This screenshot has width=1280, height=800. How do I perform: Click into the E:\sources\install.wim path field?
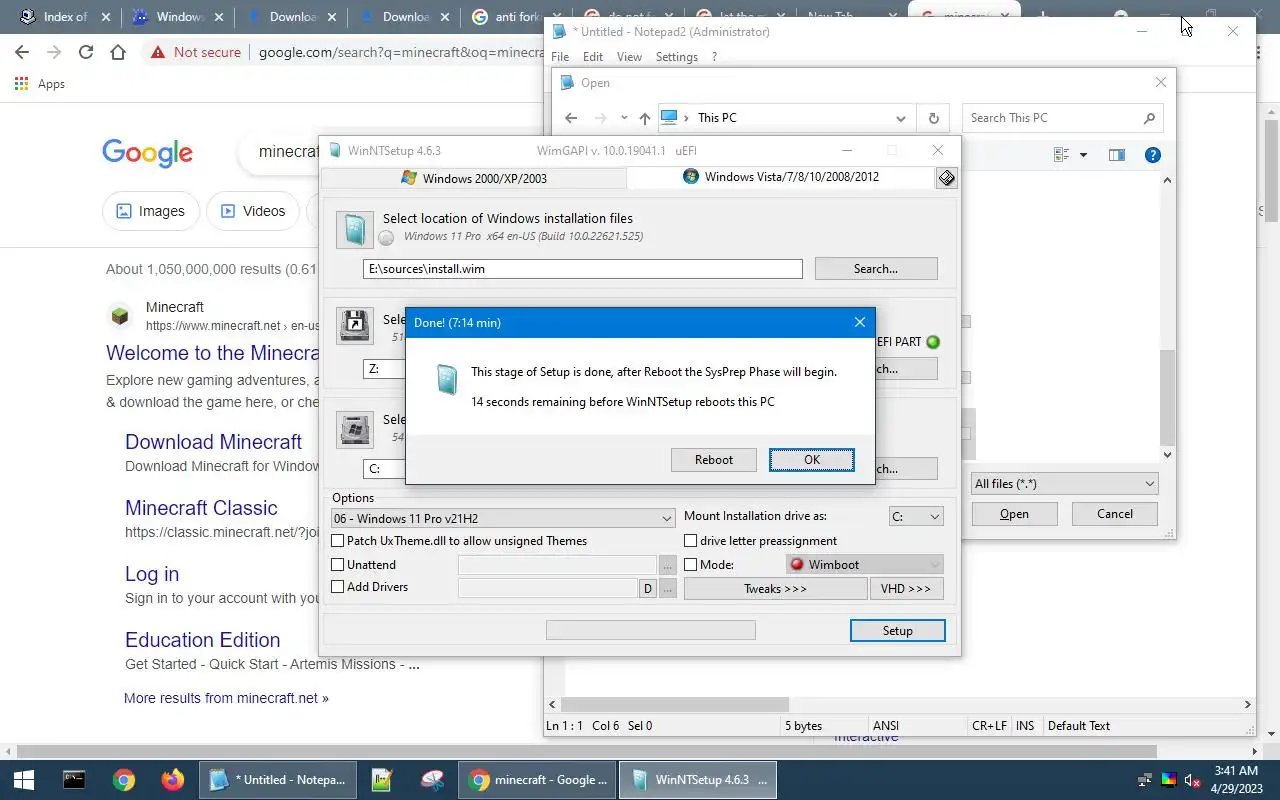583,269
